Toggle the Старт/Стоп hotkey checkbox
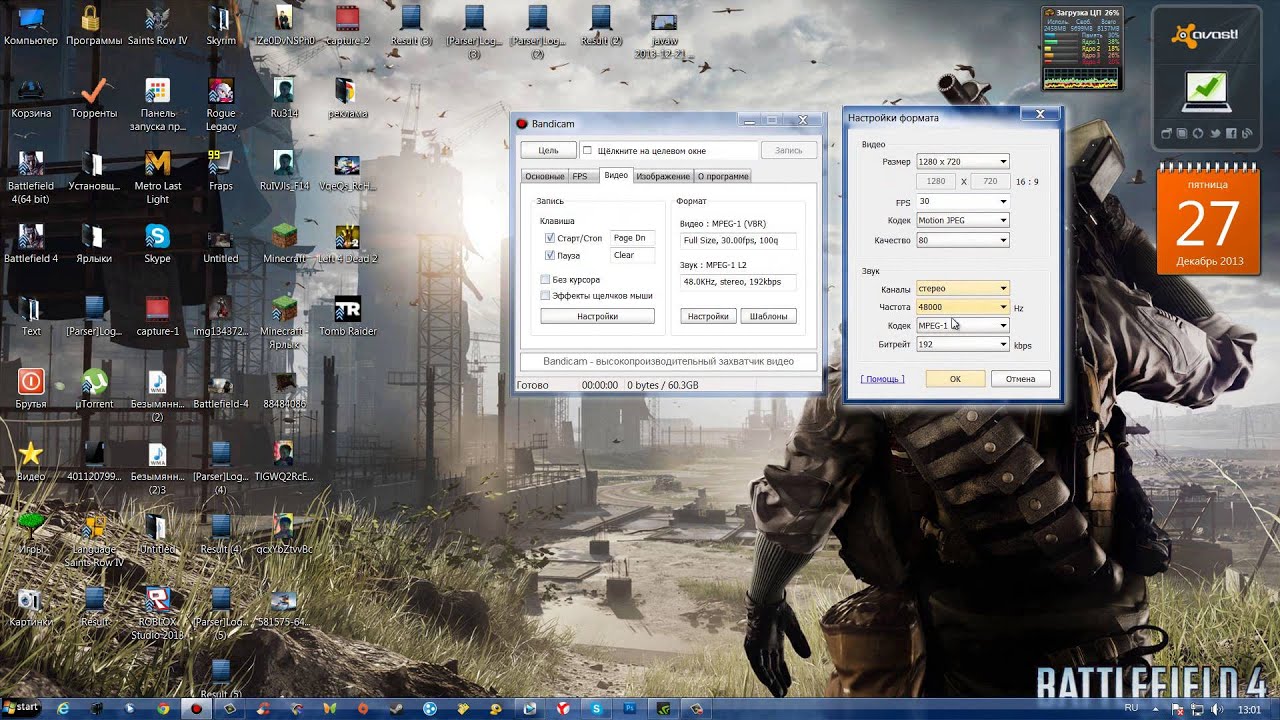Image resolution: width=1280 pixels, height=720 pixels. pyautogui.click(x=550, y=238)
